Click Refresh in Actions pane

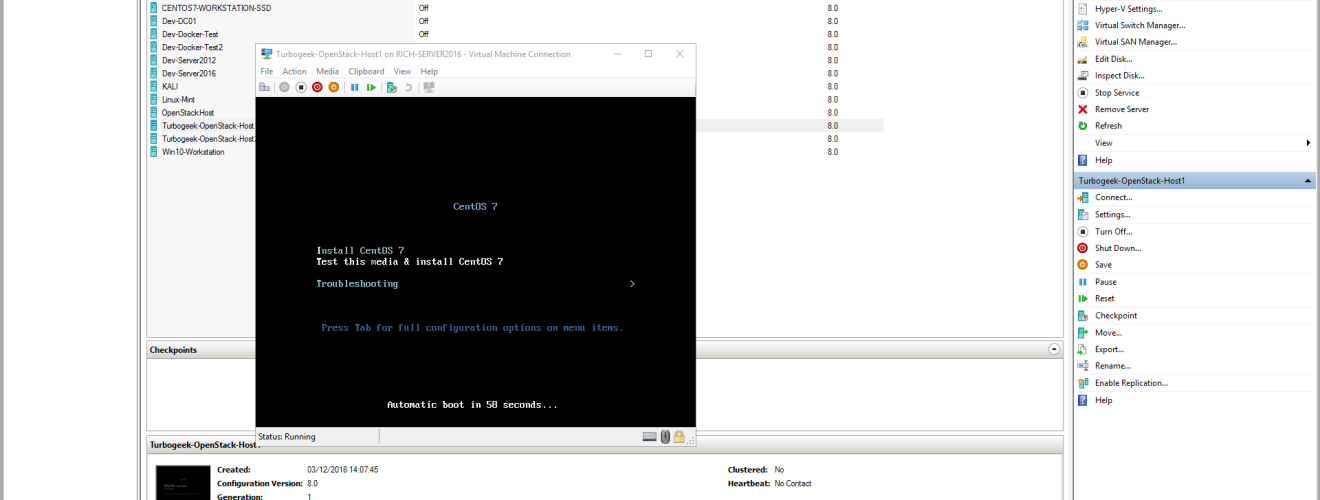point(1108,126)
